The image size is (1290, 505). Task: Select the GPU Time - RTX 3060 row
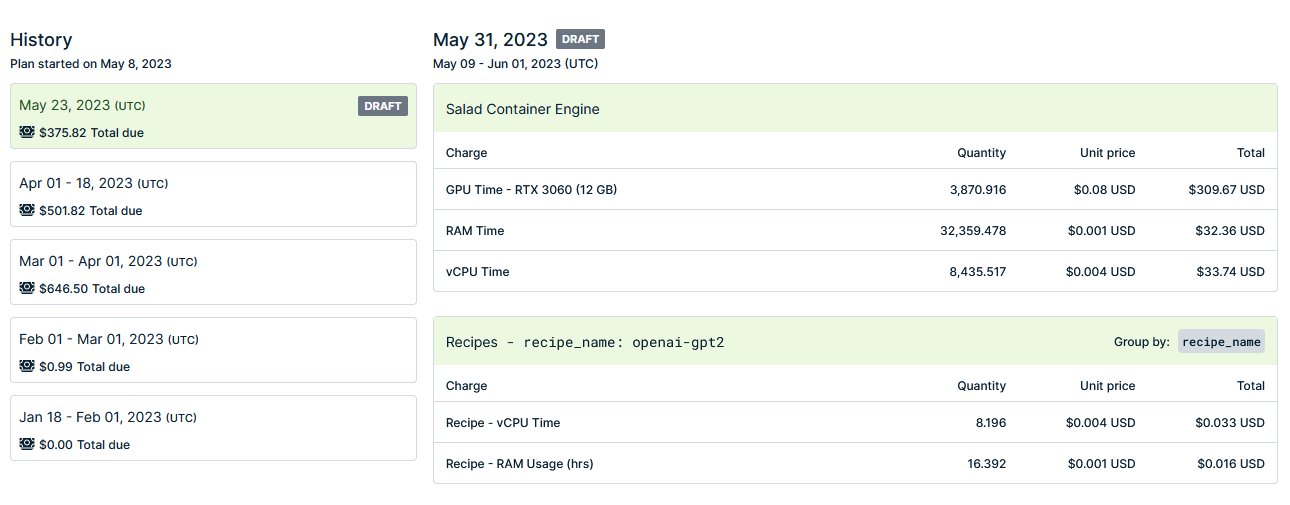pos(855,189)
